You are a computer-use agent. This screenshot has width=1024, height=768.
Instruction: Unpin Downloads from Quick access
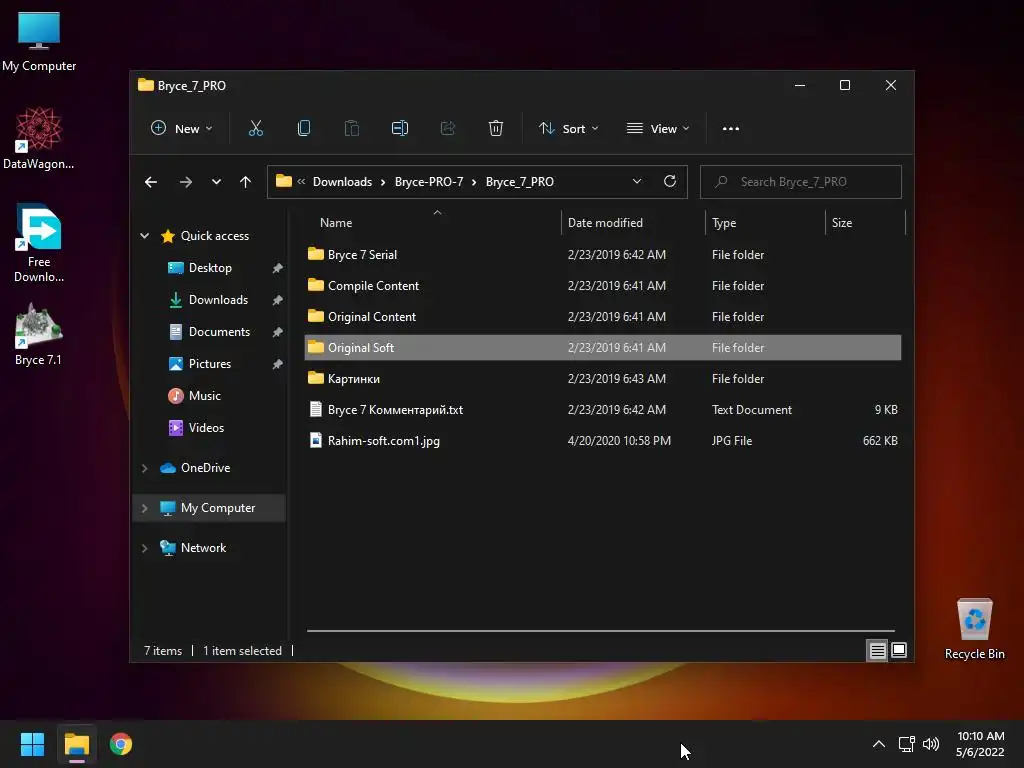click(x=278, y=300)
